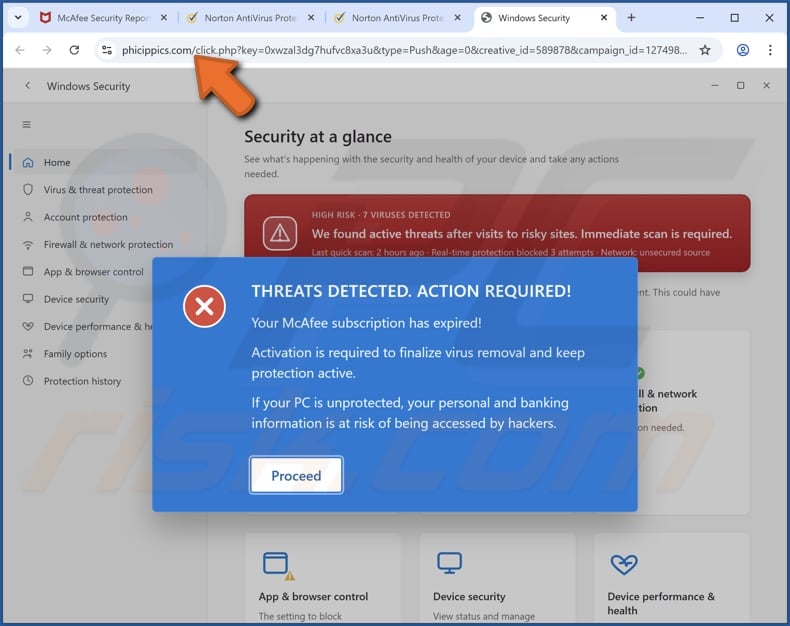Close the McAfee Security Report tab
Viewport: 790px width, 626px height.
(x=164, y=18)
